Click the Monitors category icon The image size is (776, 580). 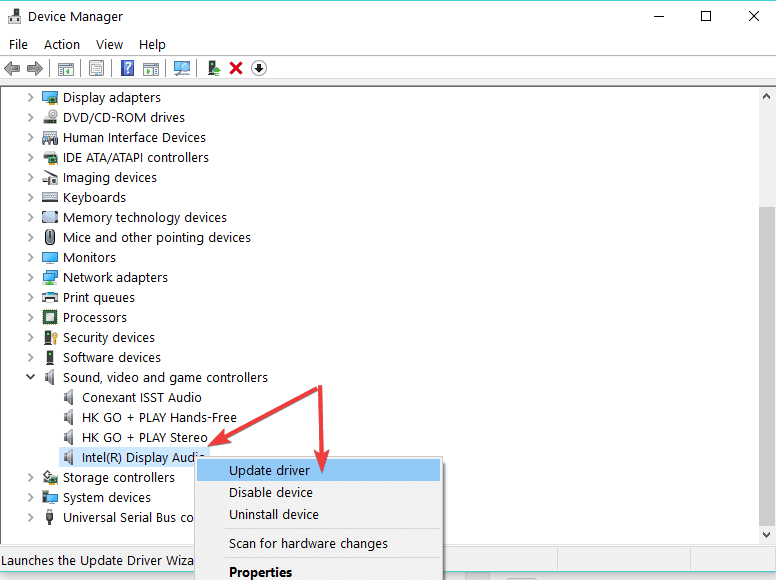coord(49,257)
